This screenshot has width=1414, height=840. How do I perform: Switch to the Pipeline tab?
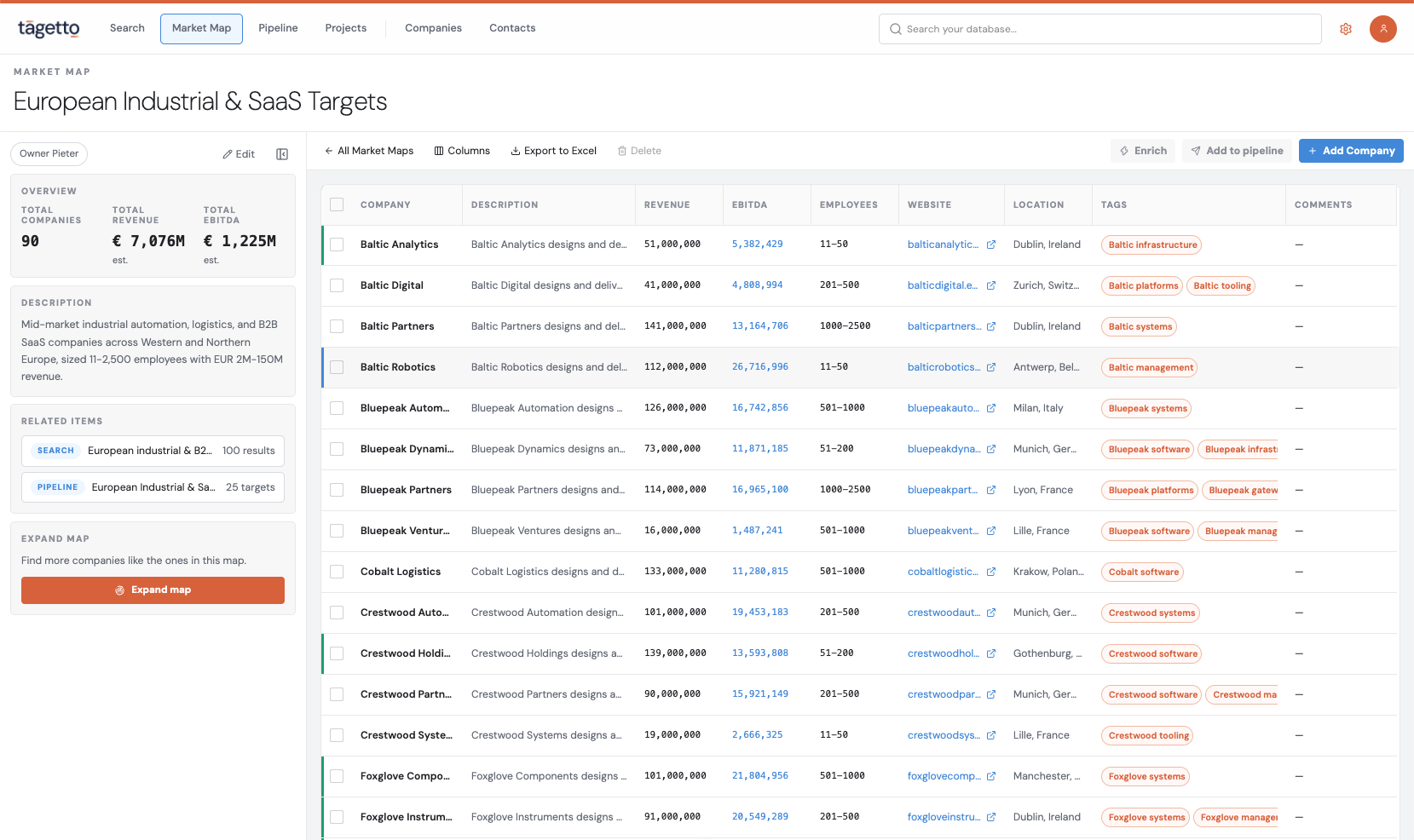tap(278, 28)
